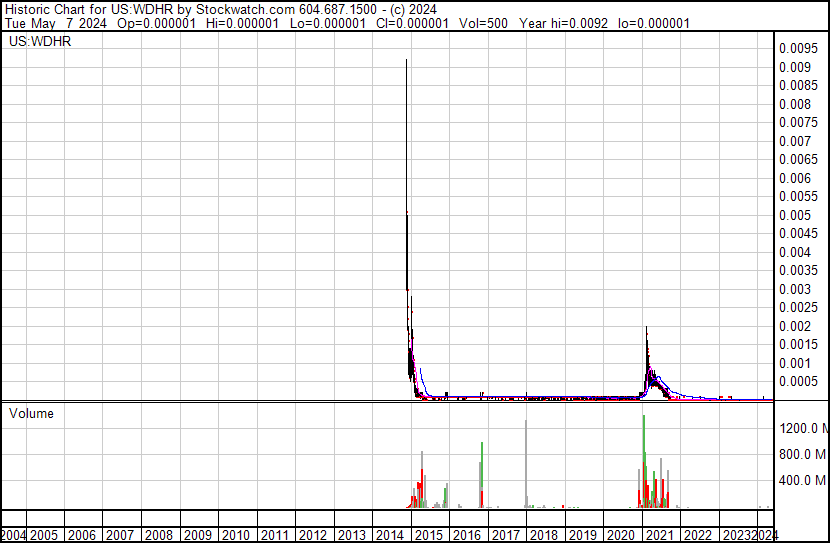Click the Lo=0.000001 low value
Image resolution: width=830 pixels, height=543 pixels.
pyautogui.click(x=328, y=24)
